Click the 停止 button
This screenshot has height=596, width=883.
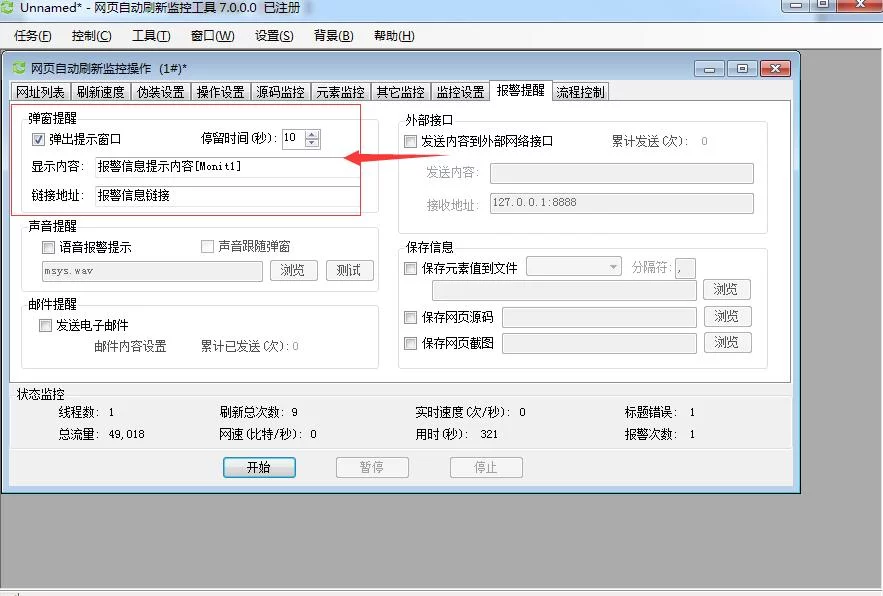click(x=486, y=468)
